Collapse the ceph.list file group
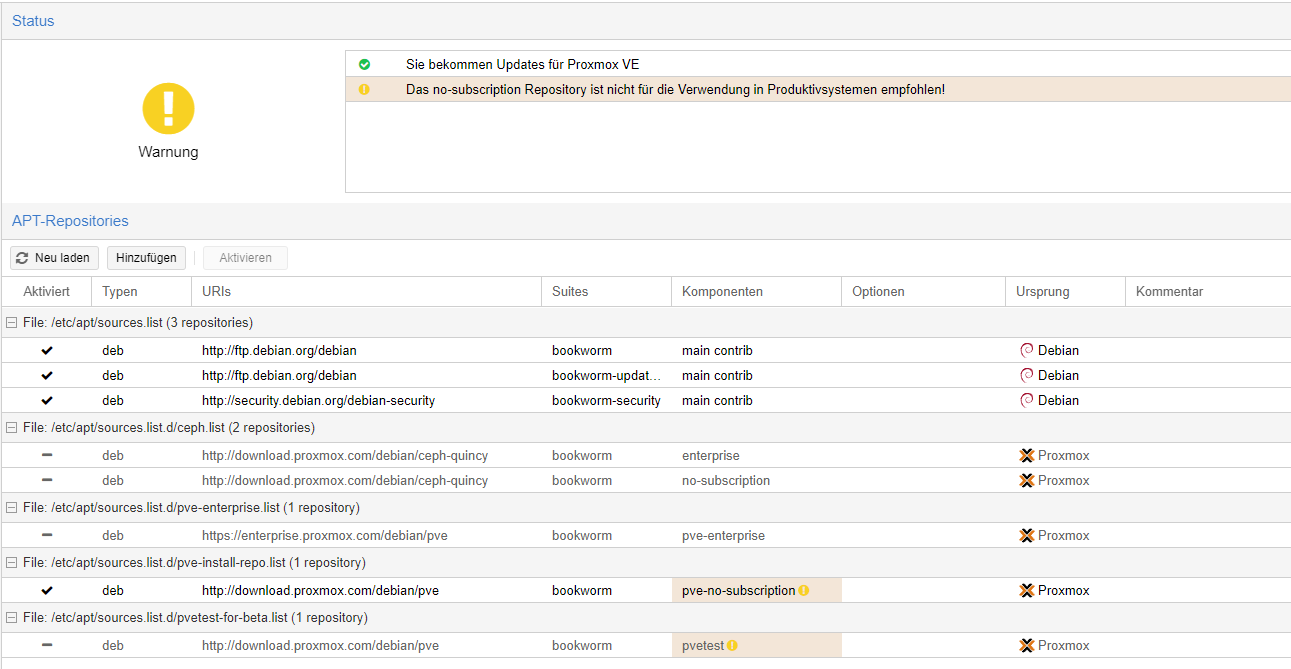This screenshot has width=1291, height=669. [x=12, y=428]
